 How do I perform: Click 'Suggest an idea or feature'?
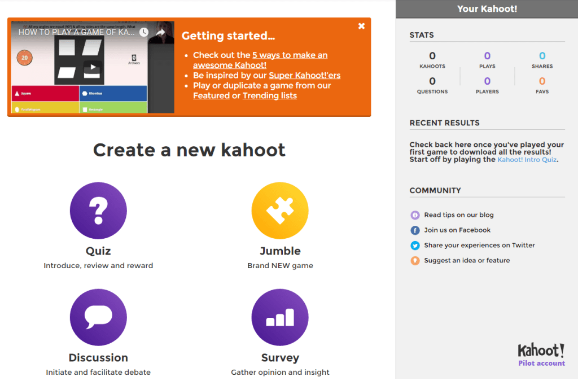(x=467, y=260)
